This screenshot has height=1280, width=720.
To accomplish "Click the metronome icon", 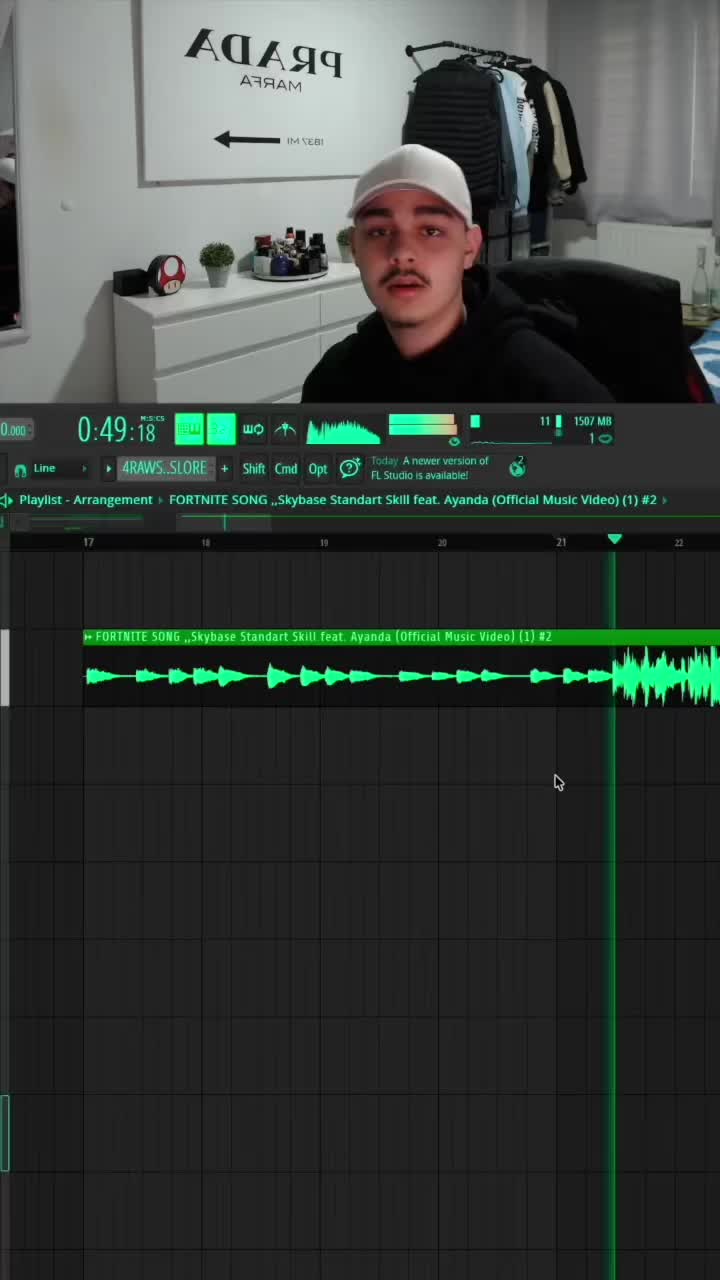I will tap(285, 429).
